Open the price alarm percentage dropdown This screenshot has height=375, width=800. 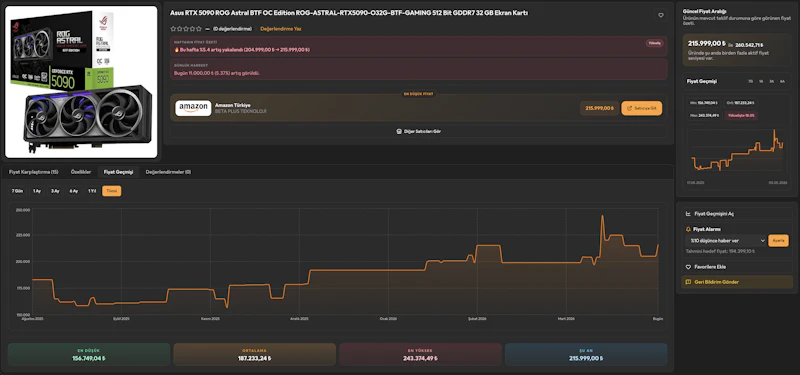726,240
